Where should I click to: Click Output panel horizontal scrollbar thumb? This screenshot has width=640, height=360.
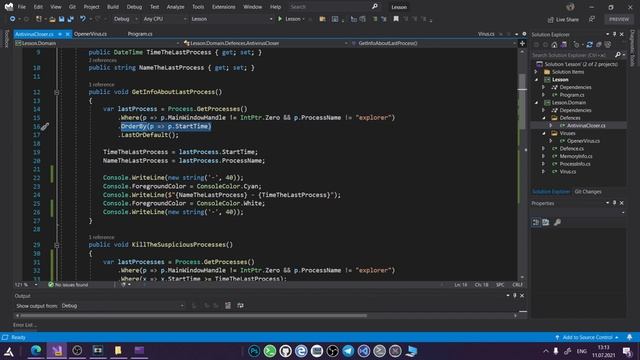(x=193, y=315)
